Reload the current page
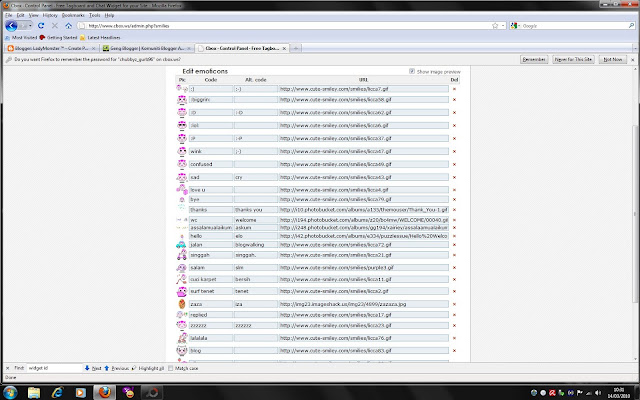 pyautogui.click(x=41, y=26)
